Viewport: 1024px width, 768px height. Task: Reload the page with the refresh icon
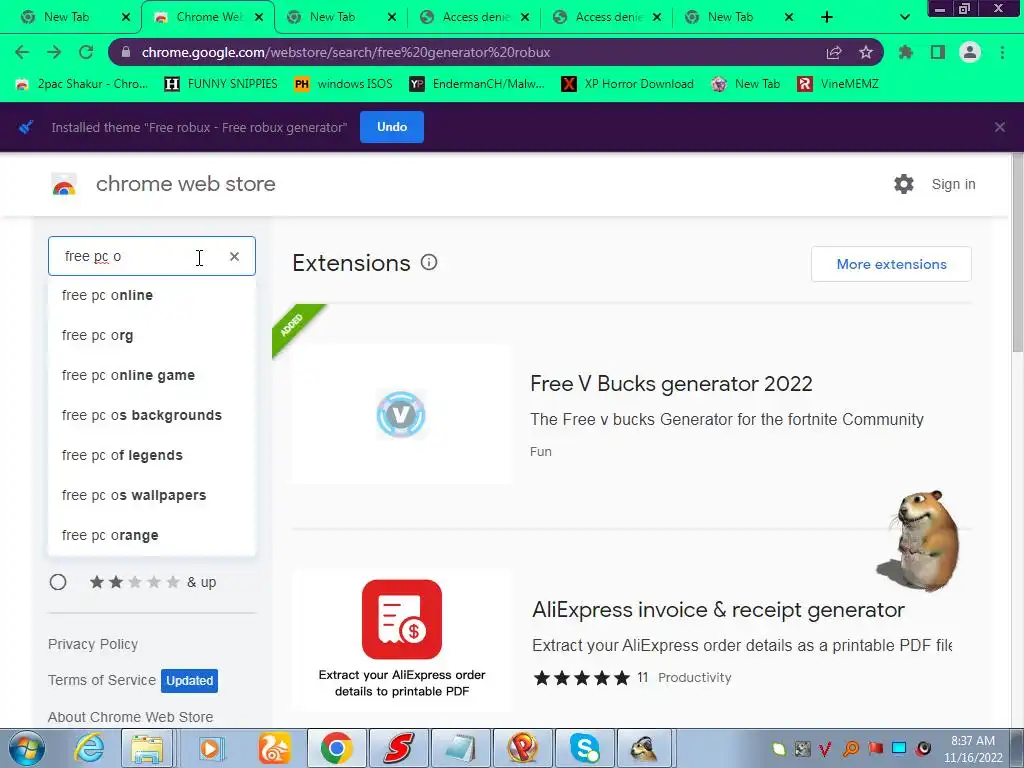[x=86, y=52]
